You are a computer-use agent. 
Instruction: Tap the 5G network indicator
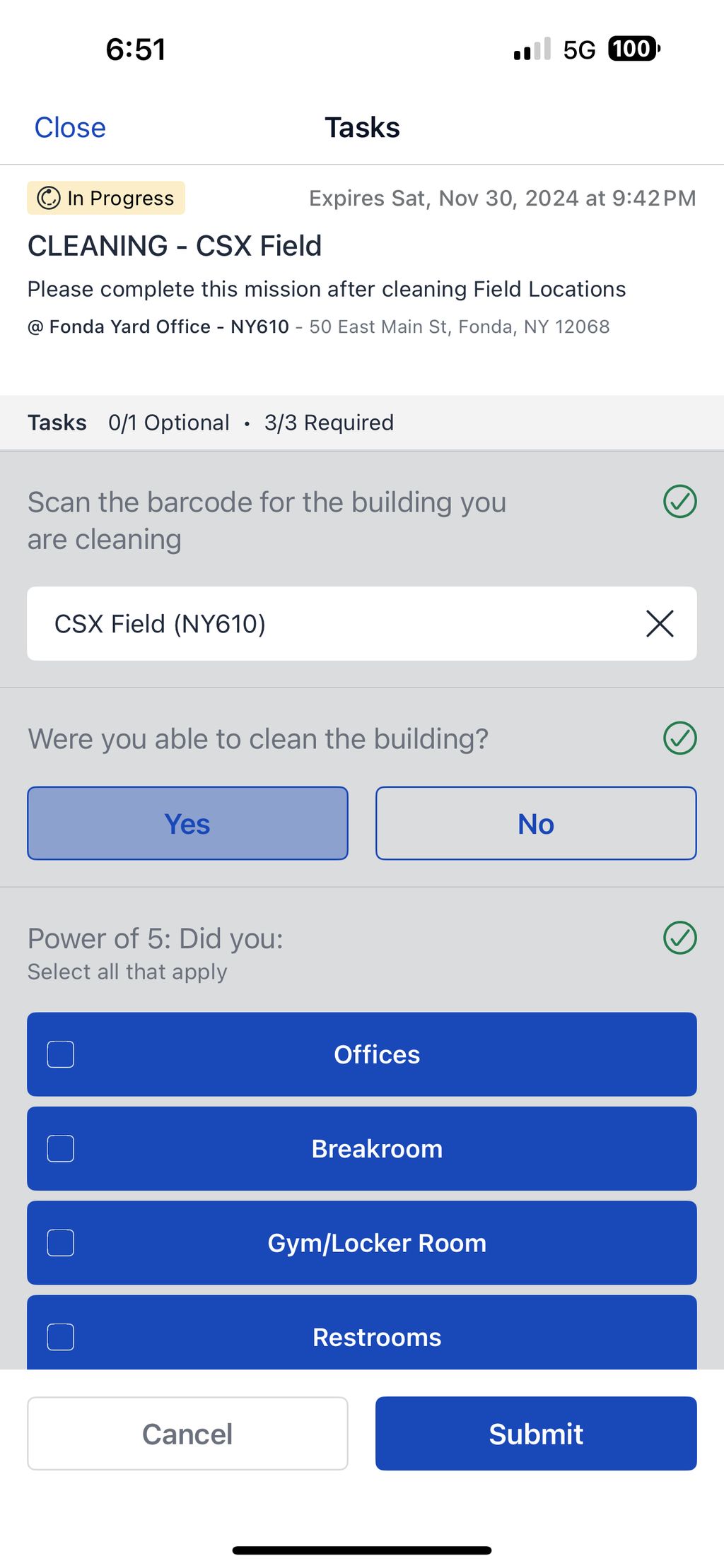coord(579,49)
